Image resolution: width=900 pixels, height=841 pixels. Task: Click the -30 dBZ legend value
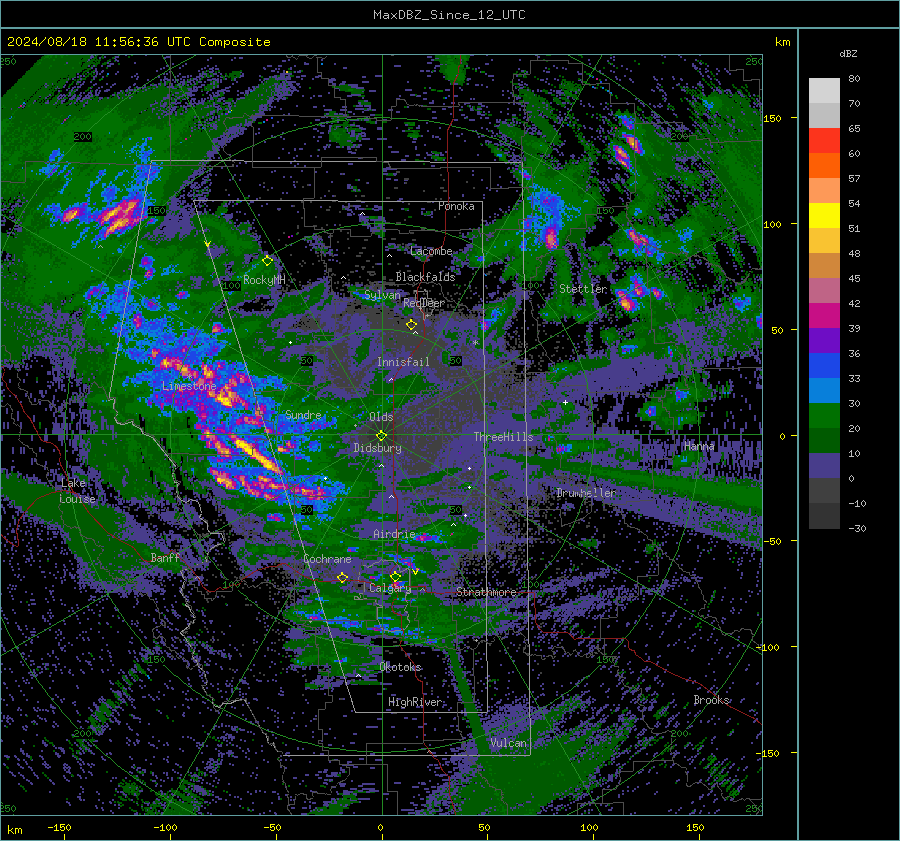tap(857, 528)
